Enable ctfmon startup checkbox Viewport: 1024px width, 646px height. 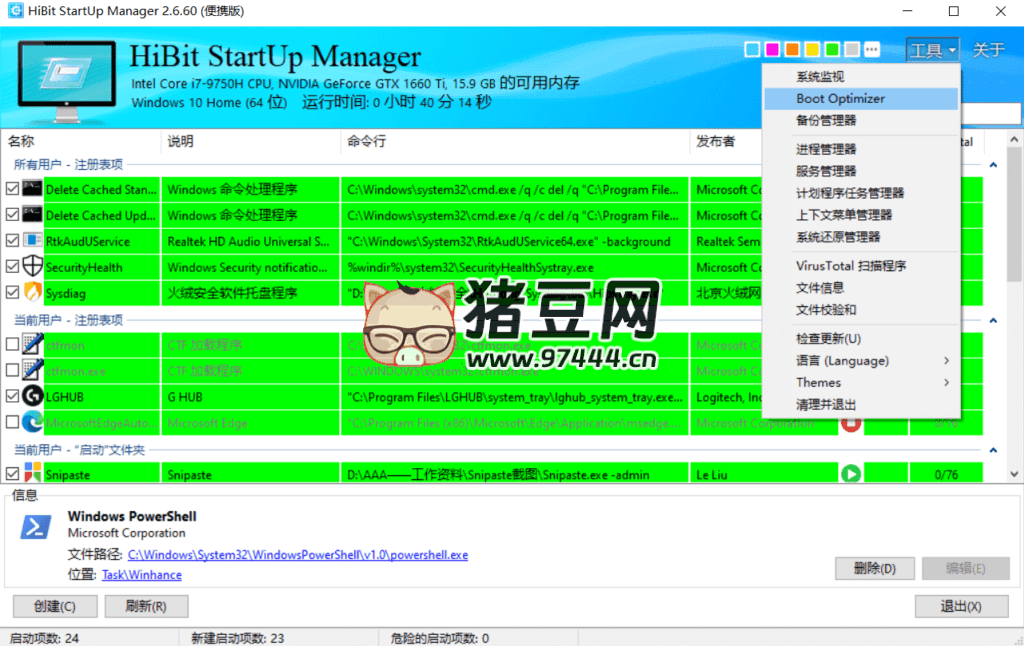12,344
